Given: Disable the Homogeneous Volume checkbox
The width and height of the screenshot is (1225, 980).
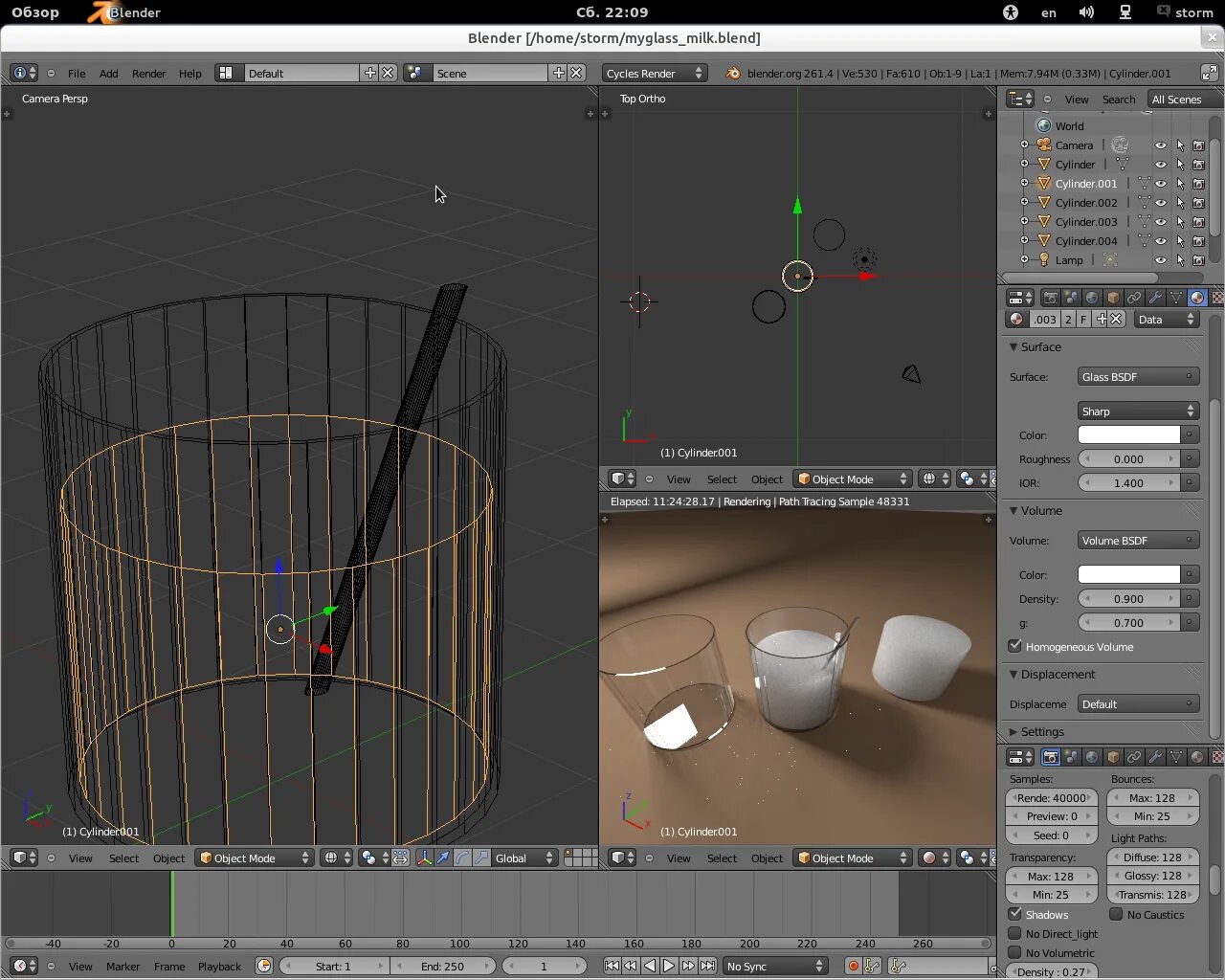Looking at the screenshot, I should (x=1015, y=646).
